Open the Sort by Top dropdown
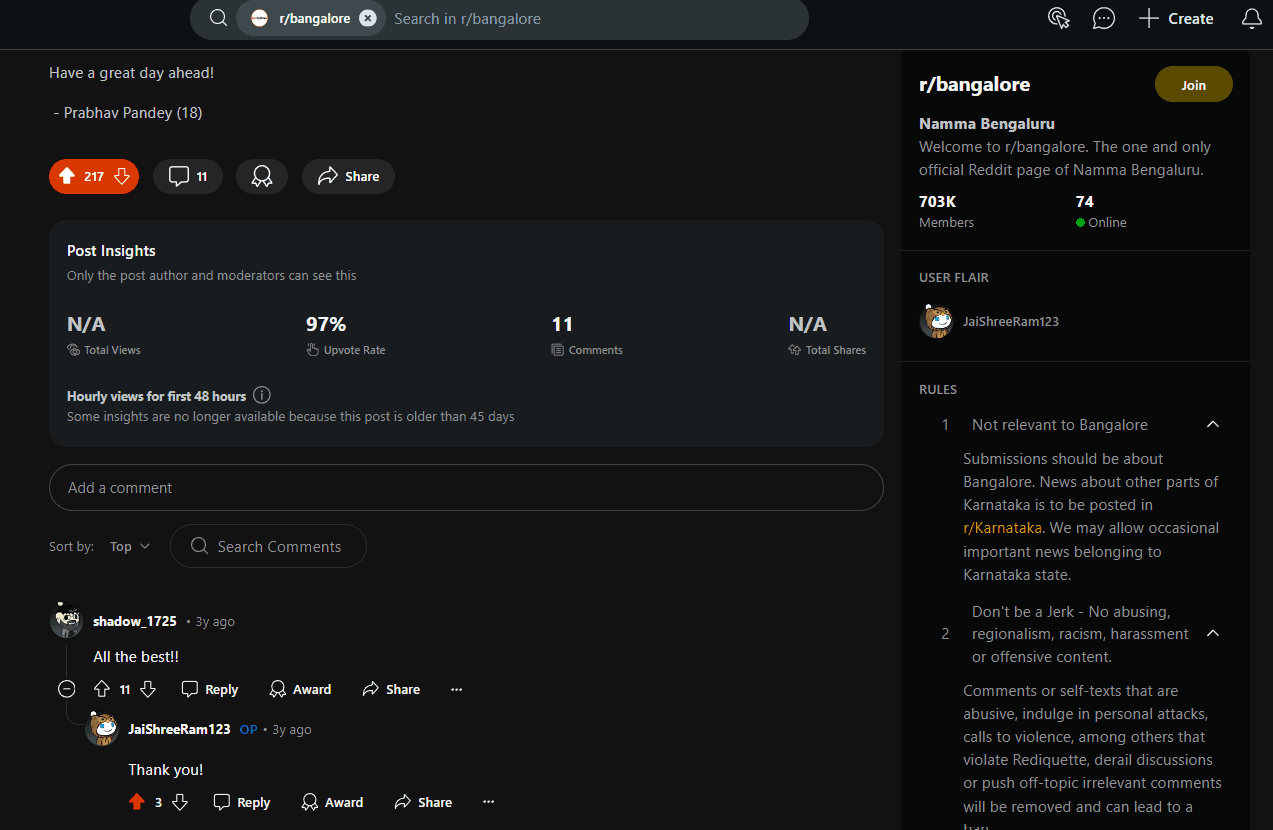Viewport: 1273px width, 830px height. click(x=130, y=546)
